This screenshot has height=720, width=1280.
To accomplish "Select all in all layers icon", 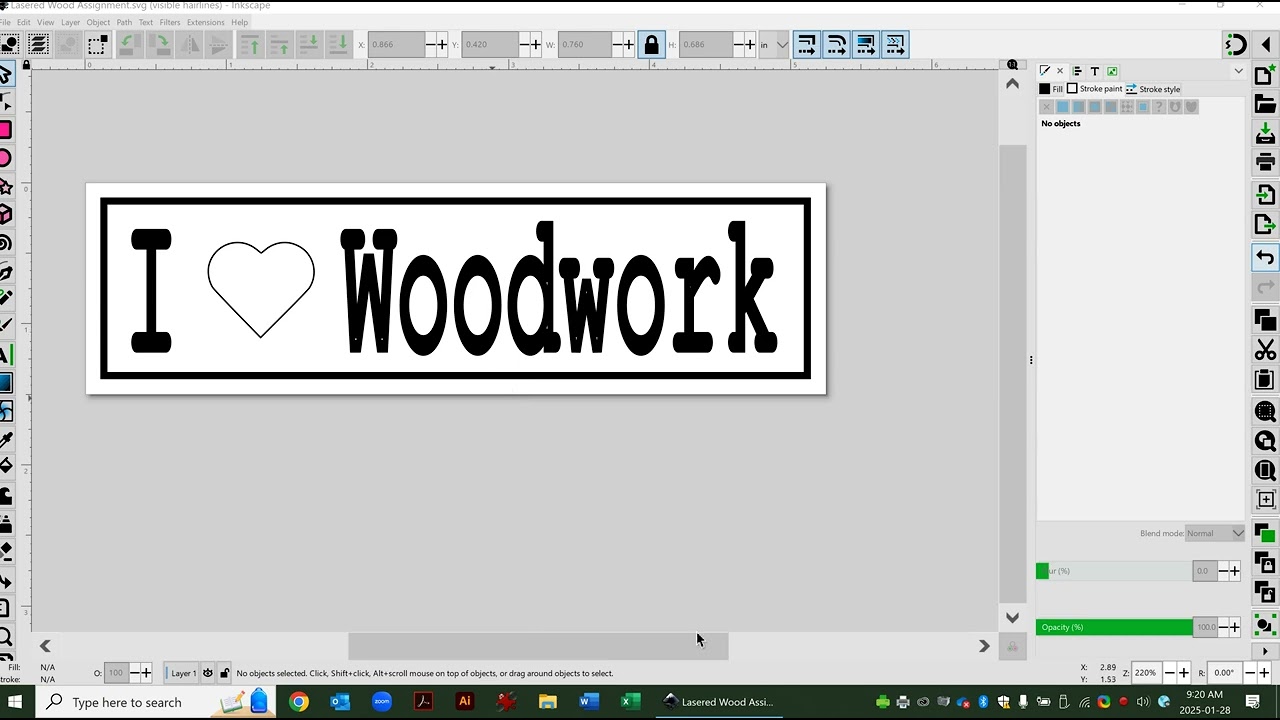I will click(x=38, y=44).
